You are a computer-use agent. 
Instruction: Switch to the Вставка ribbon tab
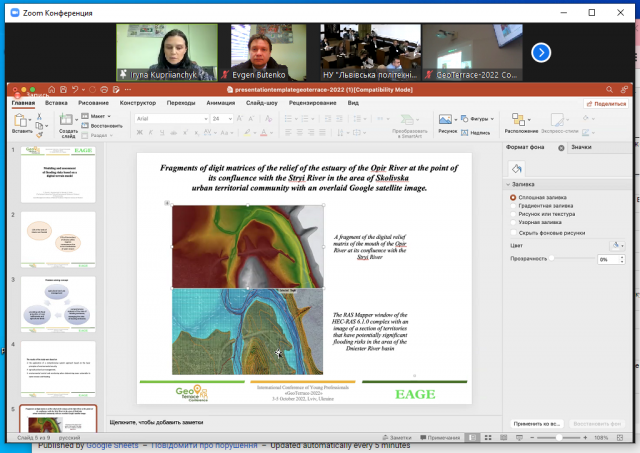56,103
